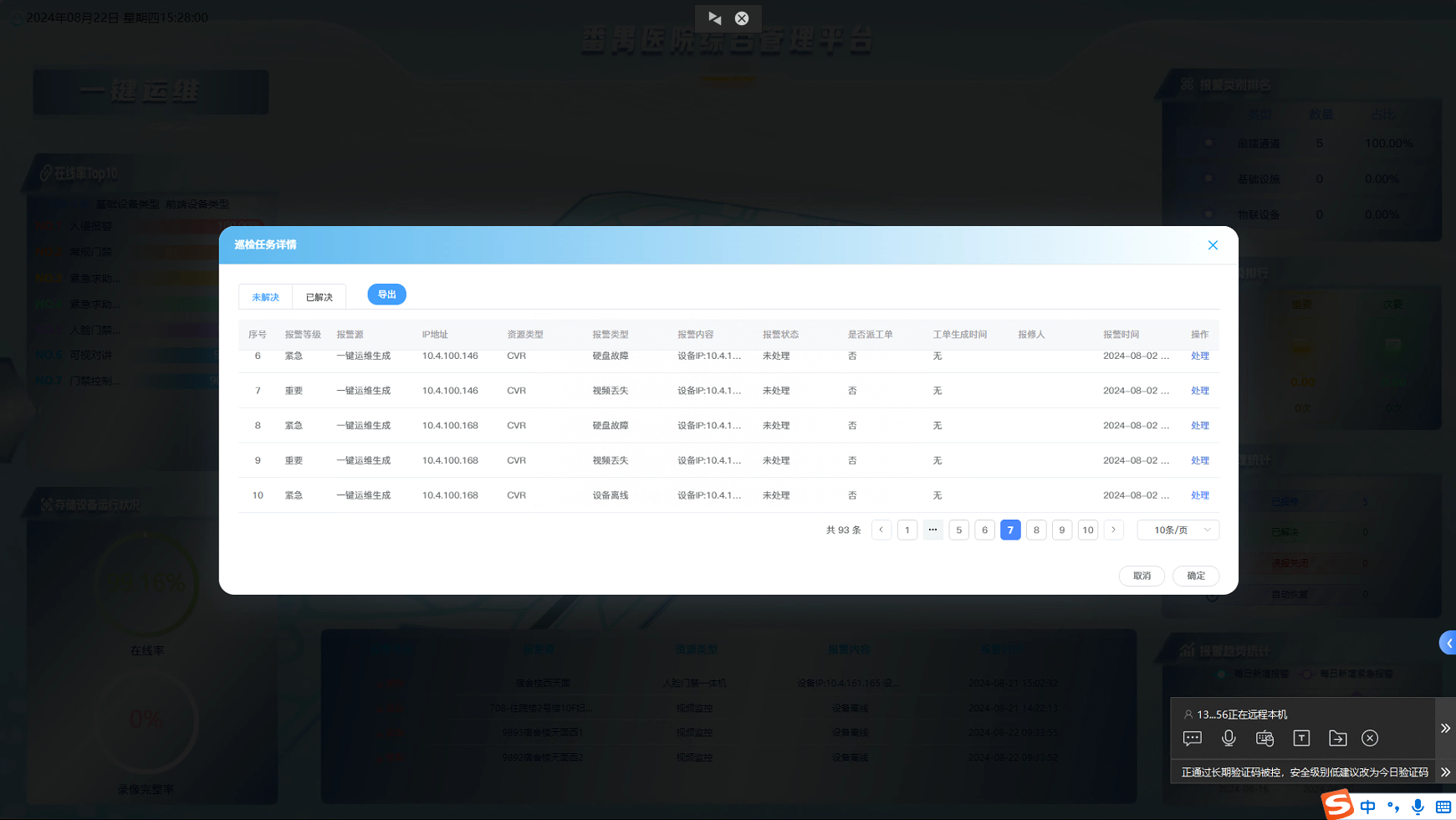1456x820 pixels.
Task: Switch to the 未解决 tab
Action: coord(265,297)
